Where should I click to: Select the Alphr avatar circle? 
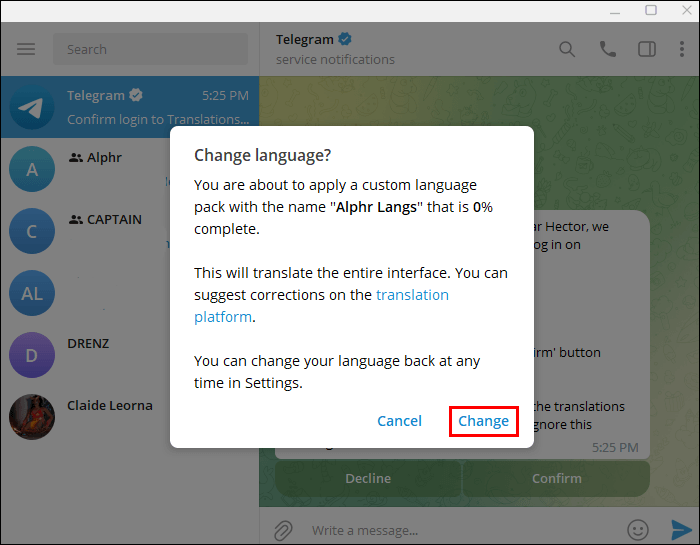(32, 169)
